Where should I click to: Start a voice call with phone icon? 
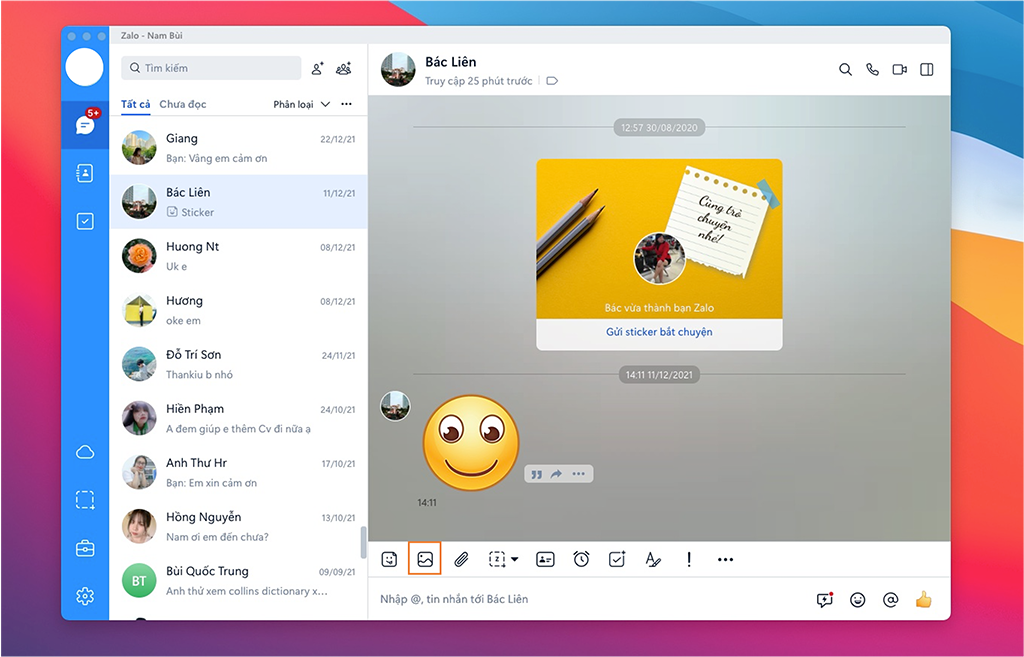[872, 69]
